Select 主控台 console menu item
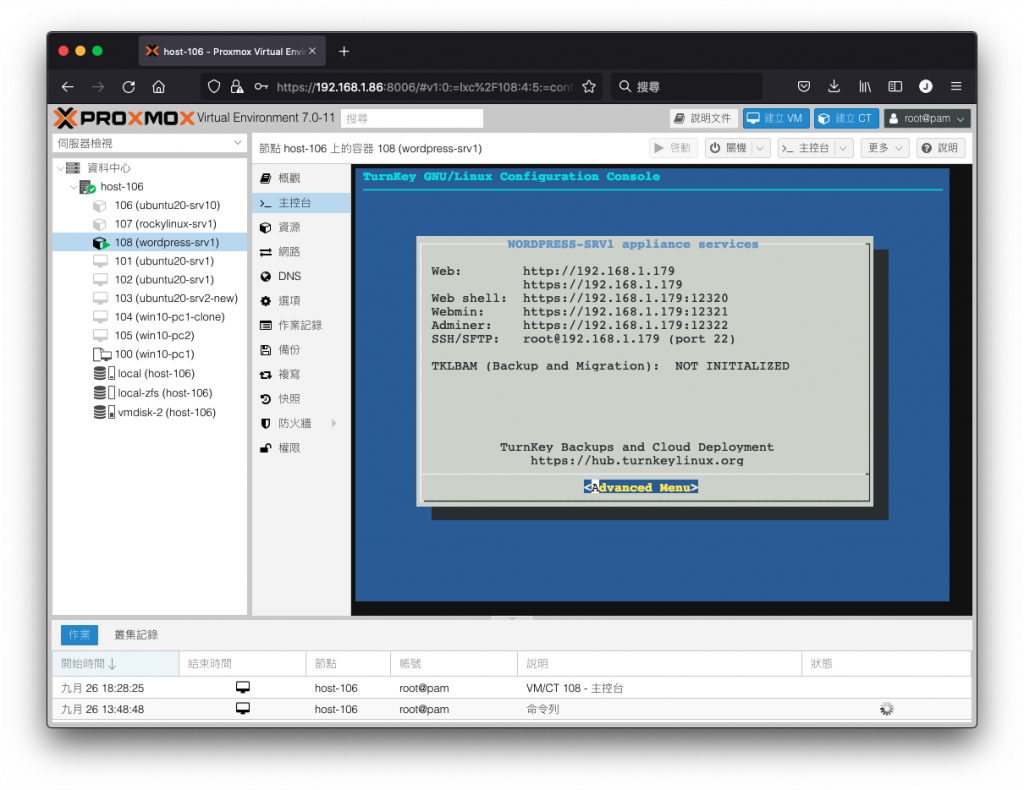This screenshot has width=1024, height=790. 301,203
